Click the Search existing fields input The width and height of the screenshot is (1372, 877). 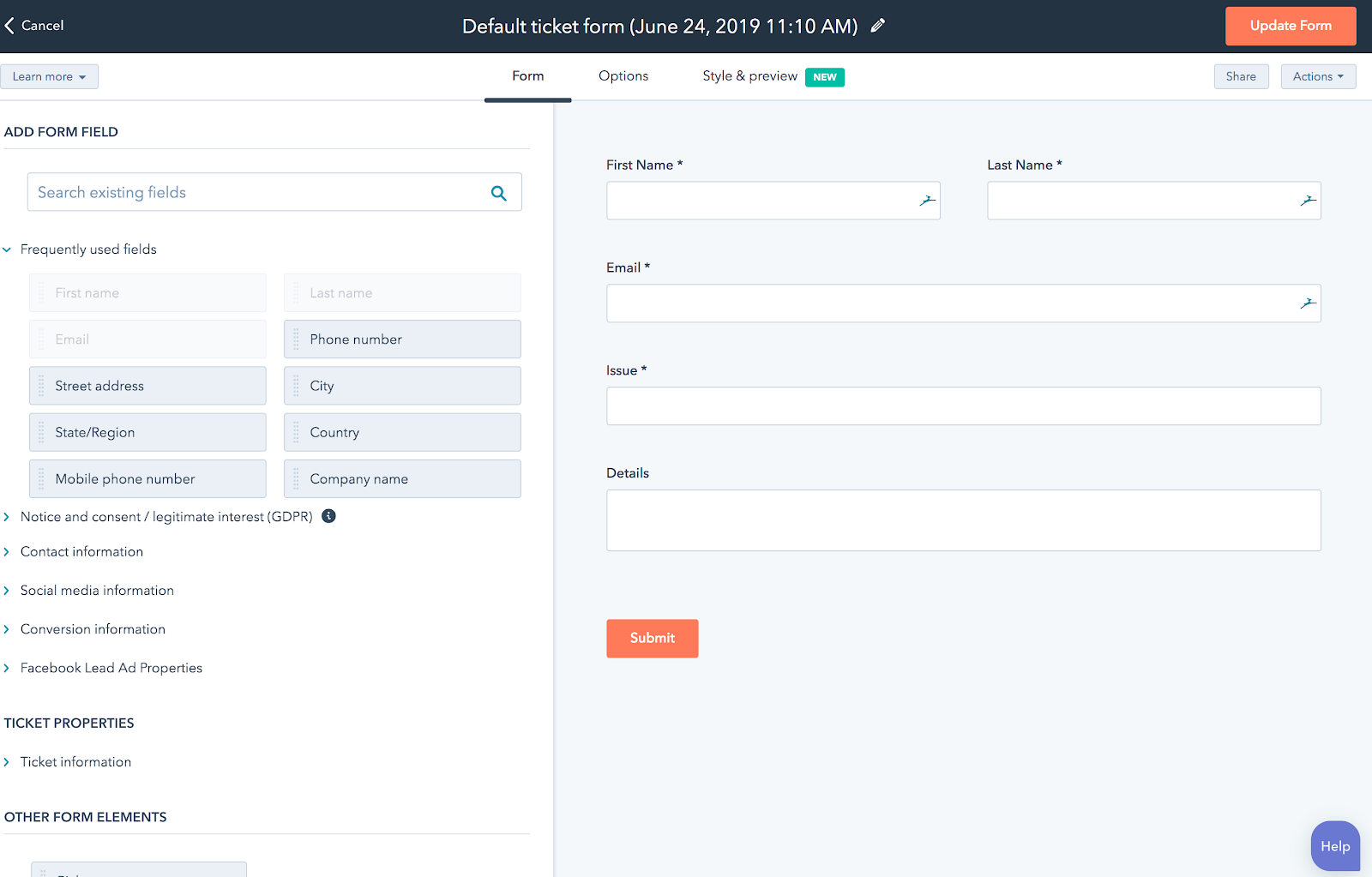[257, 193]
